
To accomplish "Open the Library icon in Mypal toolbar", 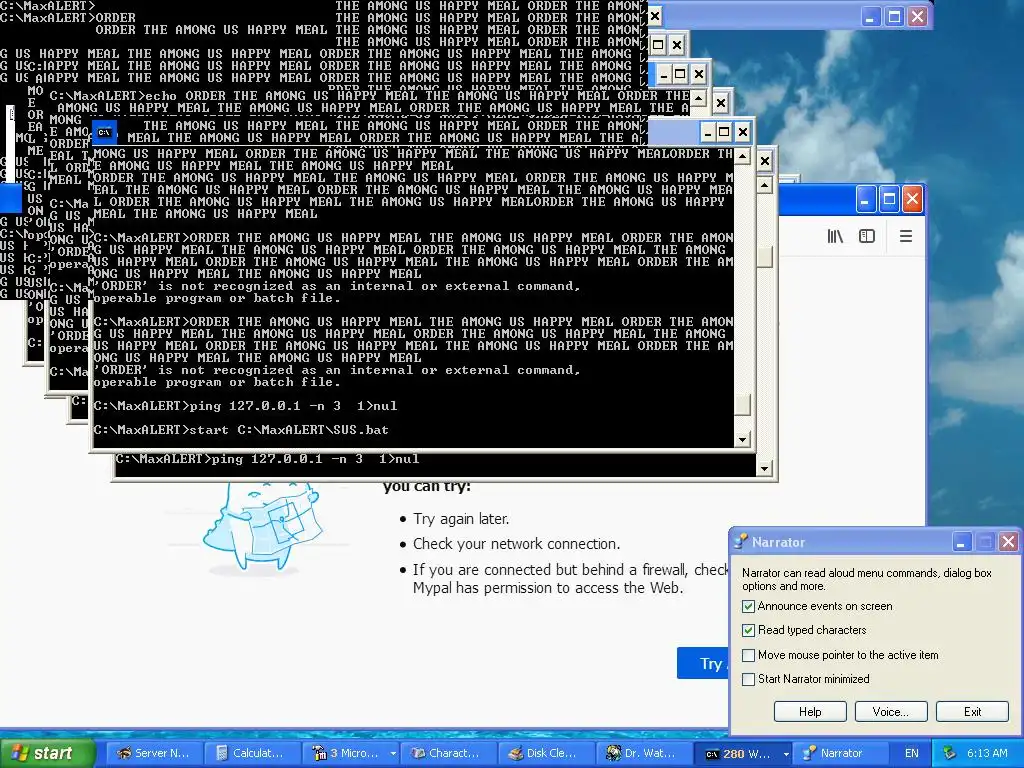I will 835,236.
